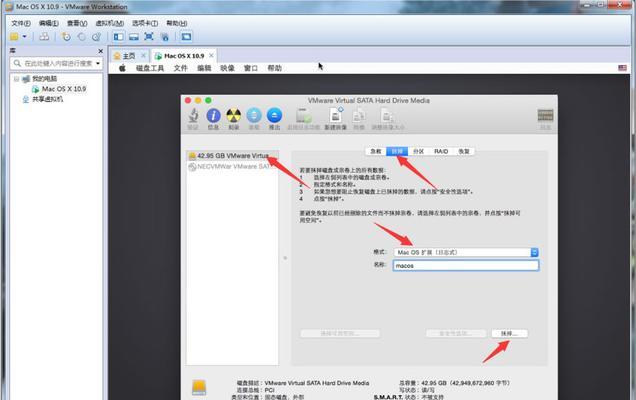
Task: Open the guest 窗口 menu
Action: (x=251, y=68)
